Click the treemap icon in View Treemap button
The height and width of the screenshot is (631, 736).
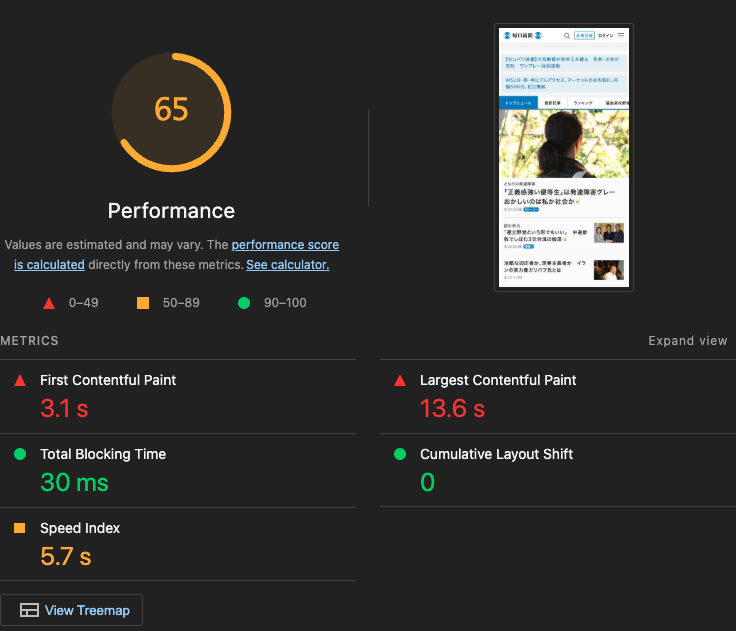tap(29, 610)
